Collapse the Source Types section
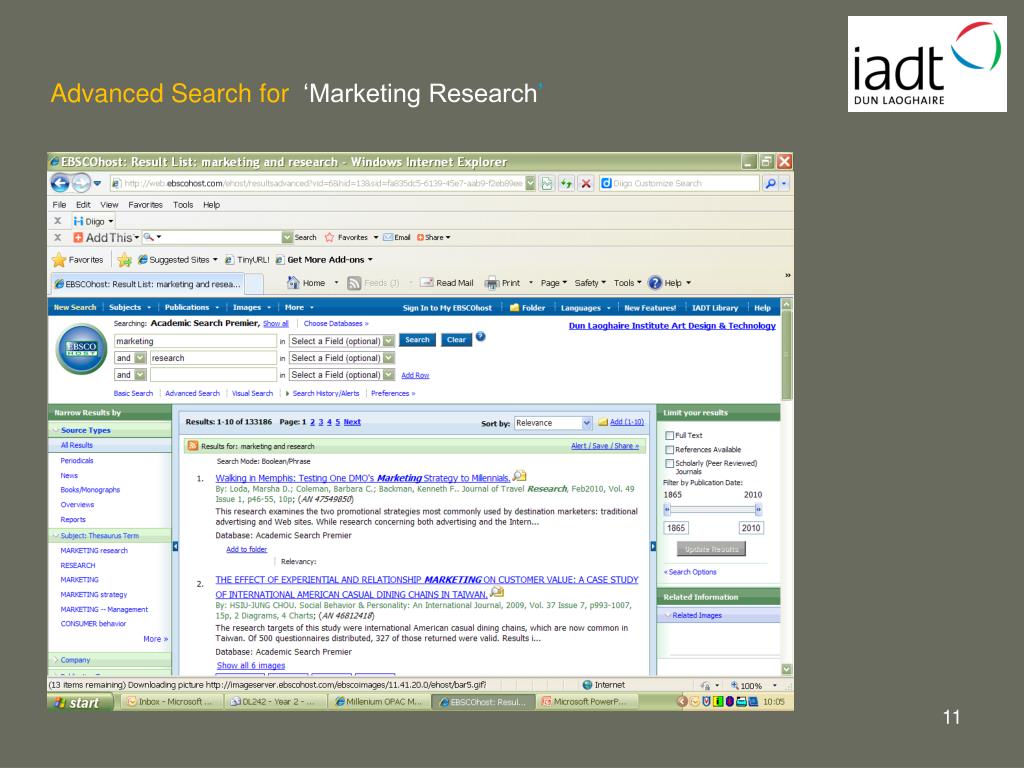 coord(56,430)
